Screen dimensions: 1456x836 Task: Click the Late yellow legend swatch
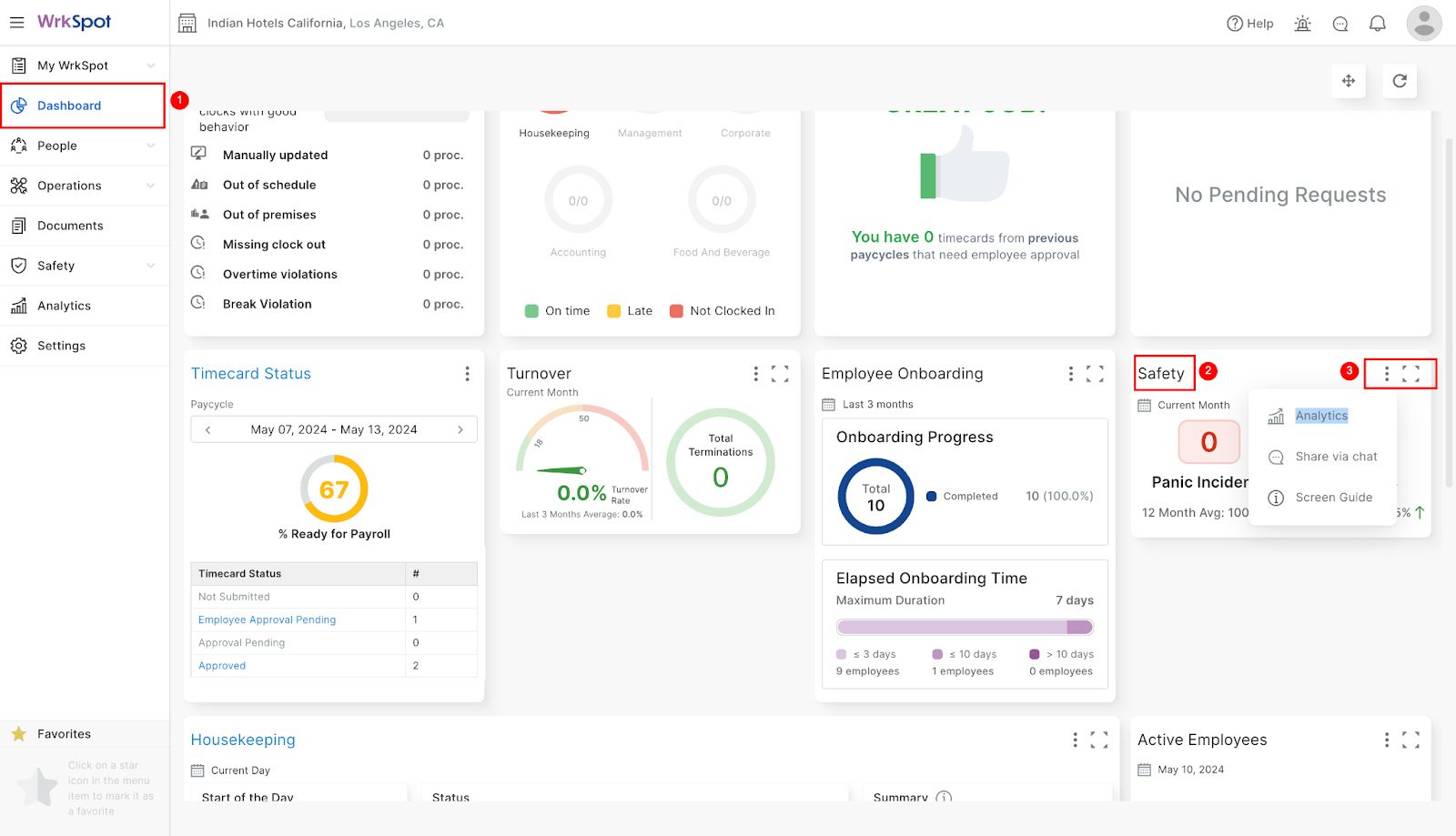point(614,311)
